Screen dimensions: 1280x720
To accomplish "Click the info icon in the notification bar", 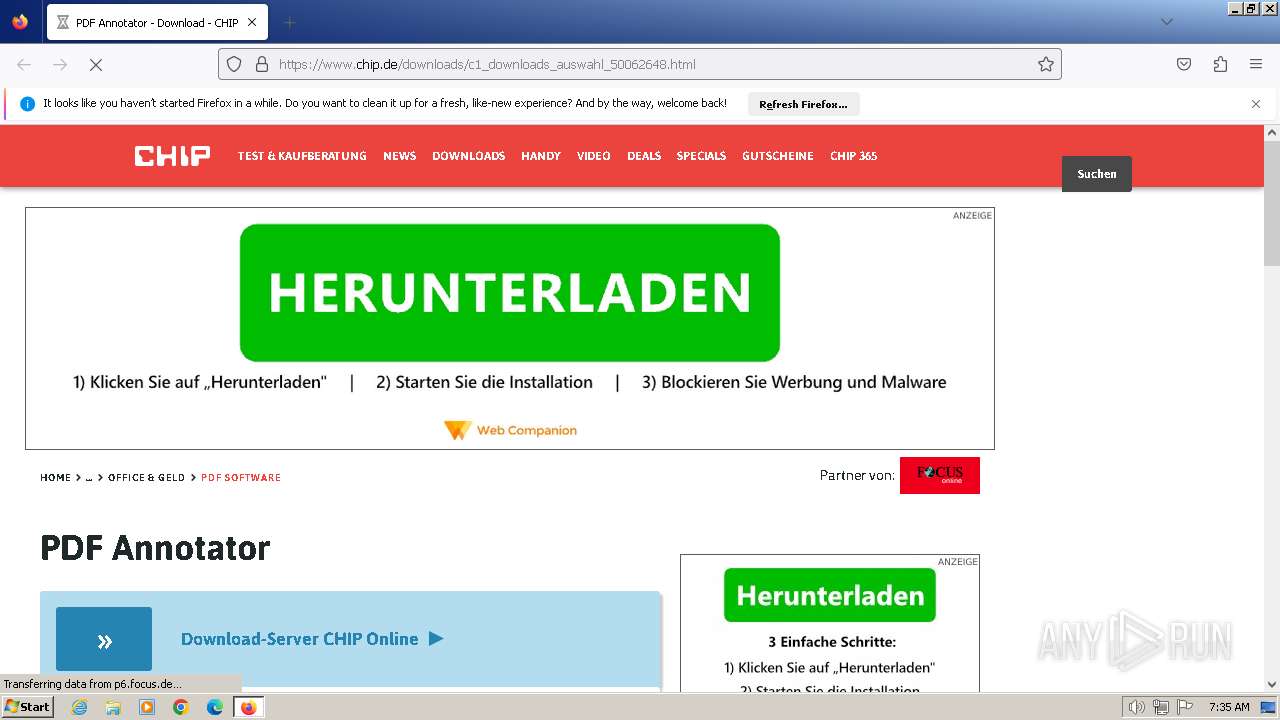I will tap(28, 104).
